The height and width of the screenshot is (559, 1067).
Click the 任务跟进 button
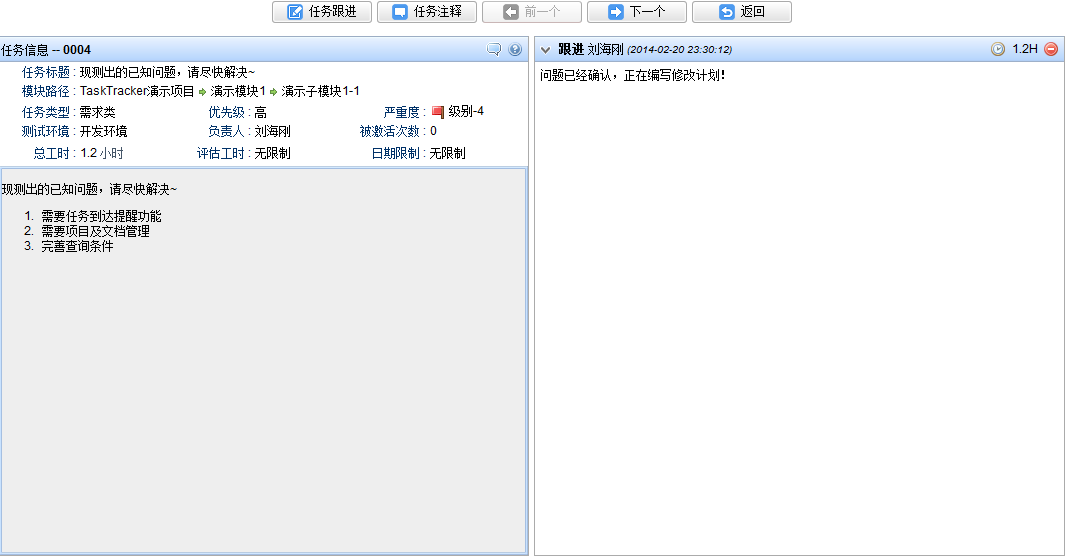322,12
